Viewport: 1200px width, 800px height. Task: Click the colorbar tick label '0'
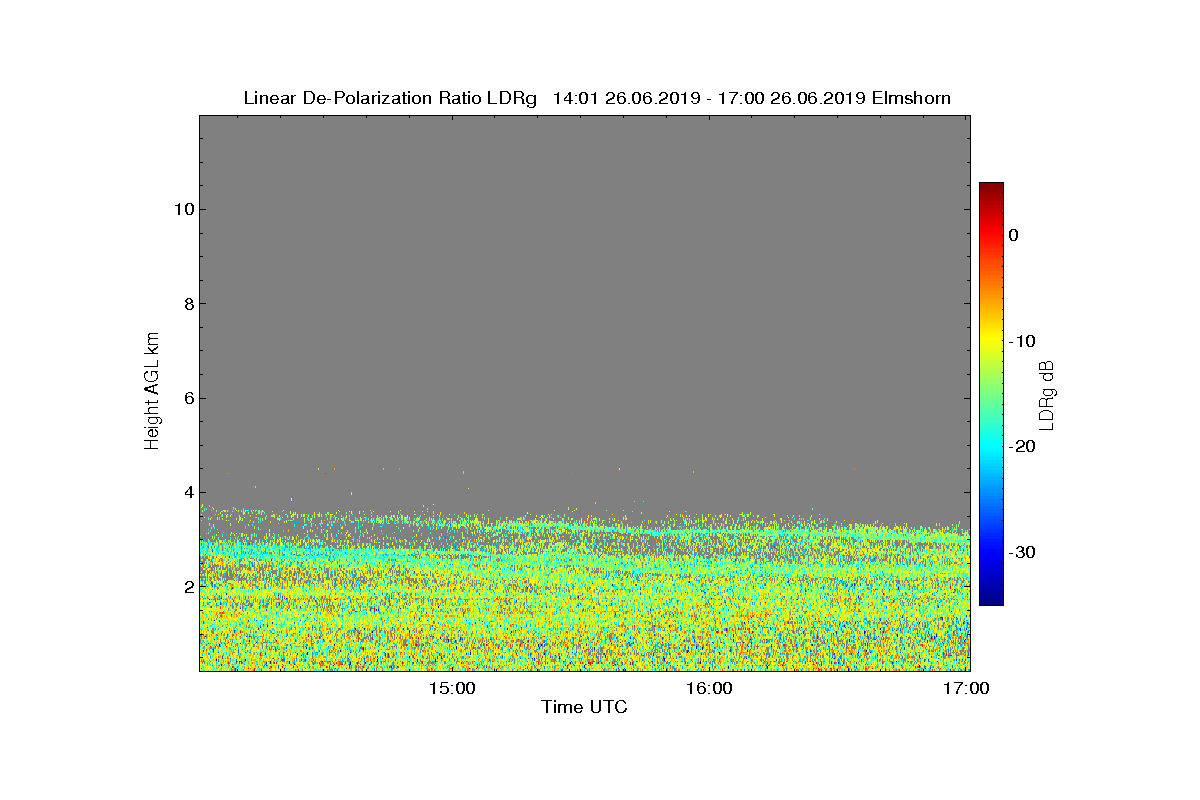[x=1013, y=235]
